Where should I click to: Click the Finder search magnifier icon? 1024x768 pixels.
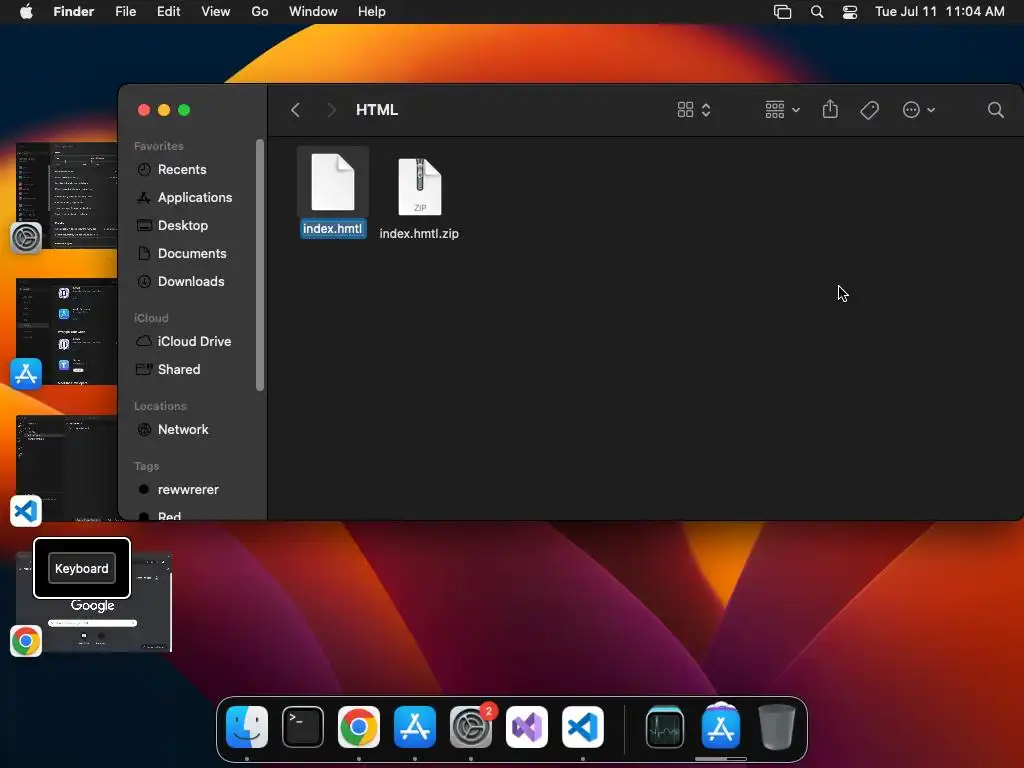(x=995, y=110)
